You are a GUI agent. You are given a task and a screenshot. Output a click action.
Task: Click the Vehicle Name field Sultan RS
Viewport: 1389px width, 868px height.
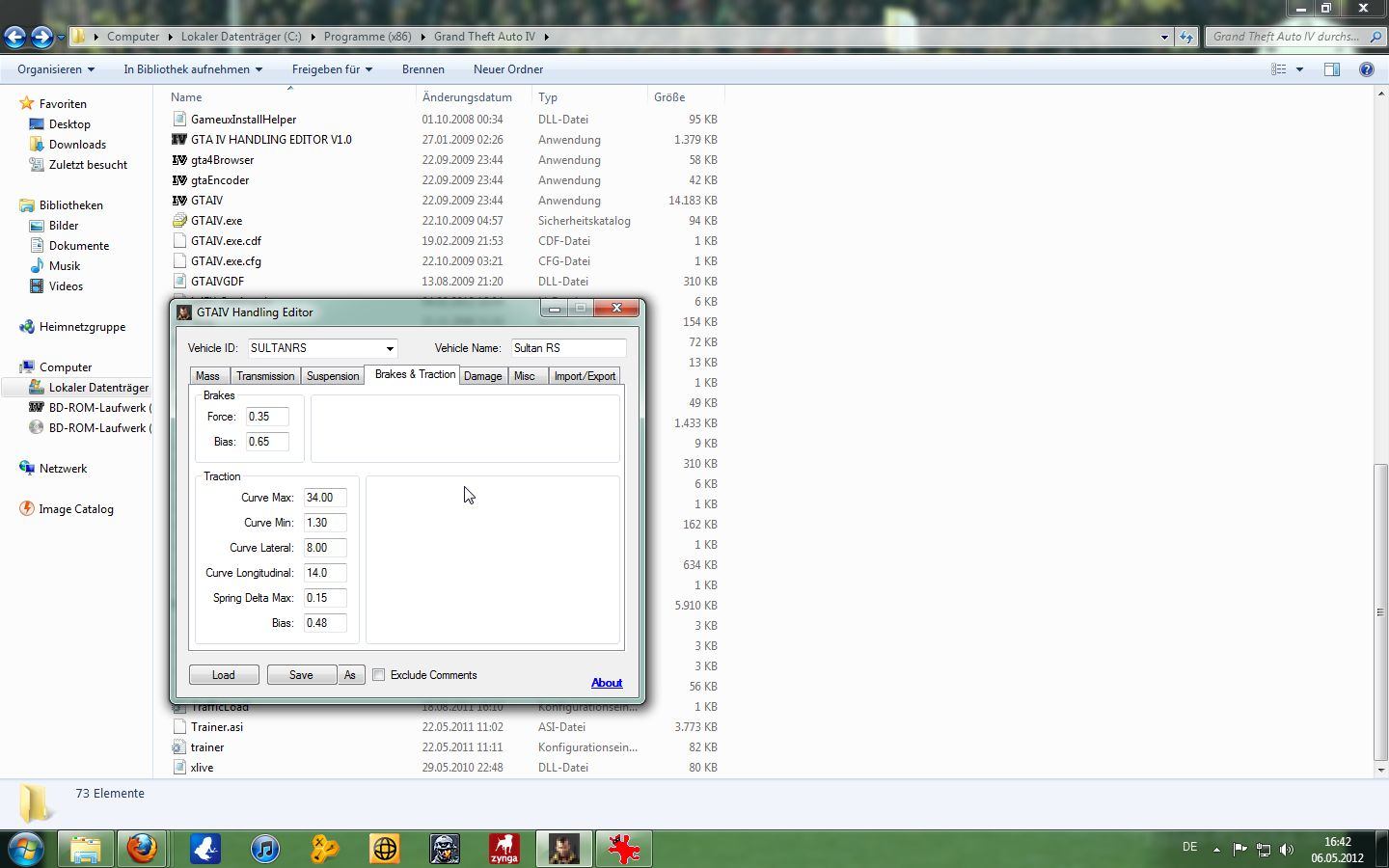tap(568, 348)
